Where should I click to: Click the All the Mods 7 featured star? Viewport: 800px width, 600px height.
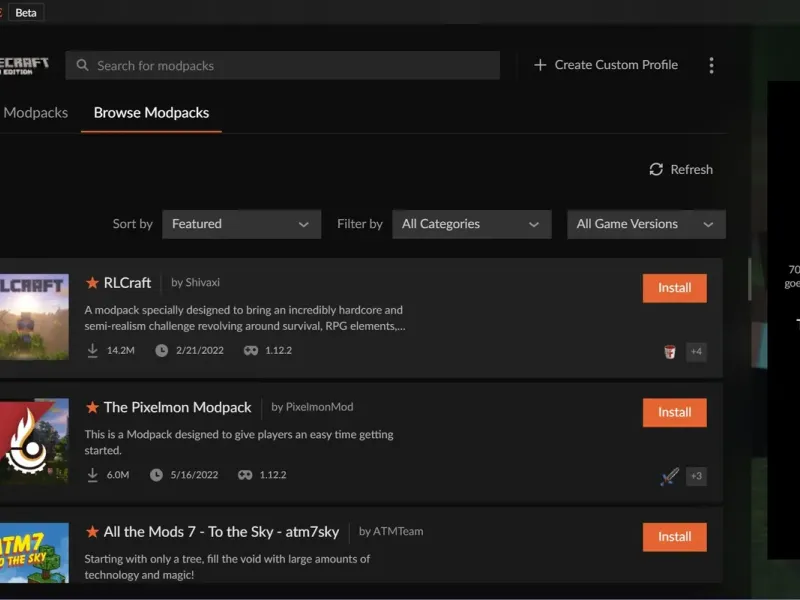pos(92,532)
